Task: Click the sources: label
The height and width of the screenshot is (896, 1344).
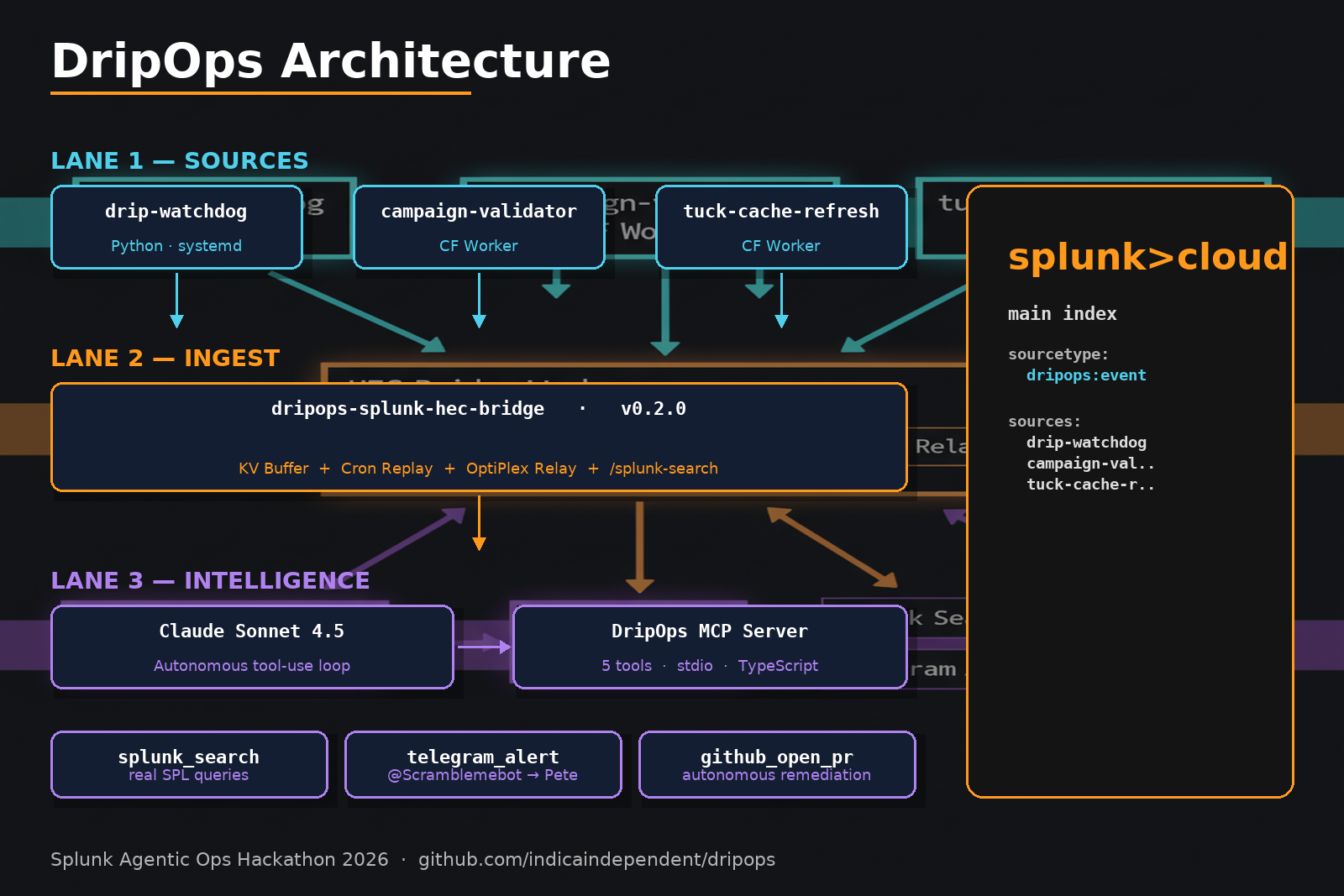Action: tap(1045, 422)
